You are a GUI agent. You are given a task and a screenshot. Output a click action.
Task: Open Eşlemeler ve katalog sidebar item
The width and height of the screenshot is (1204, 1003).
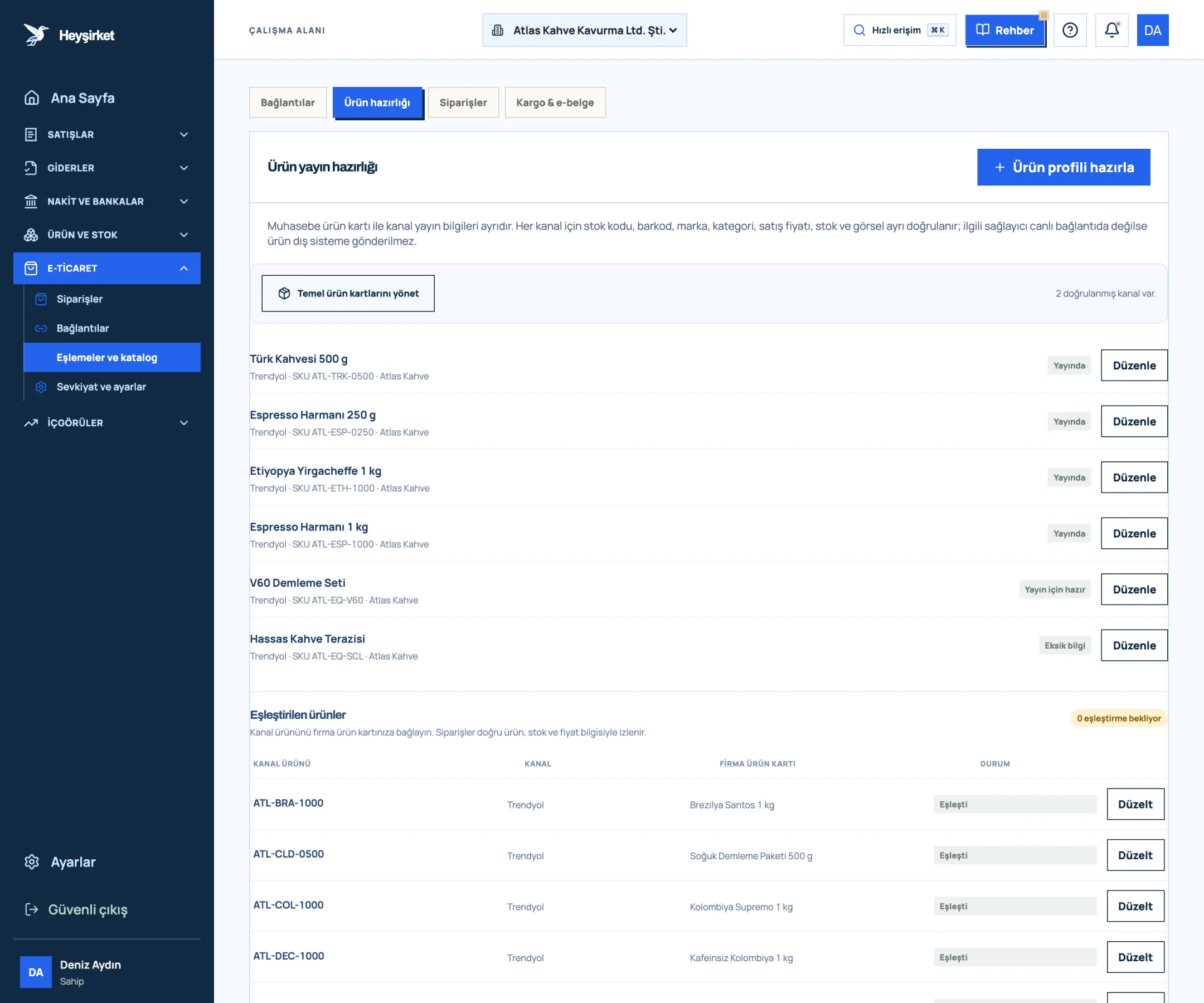pos(112,358)
